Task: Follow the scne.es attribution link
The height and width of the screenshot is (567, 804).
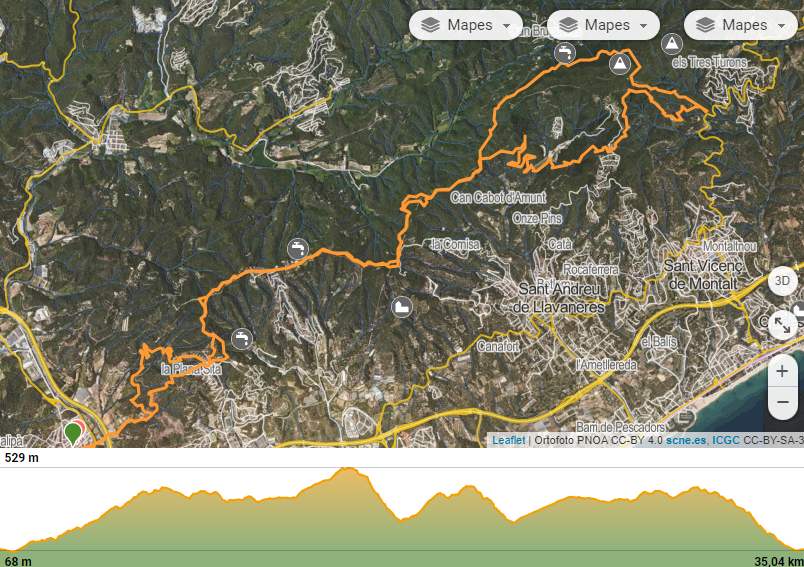Action: 686,440
